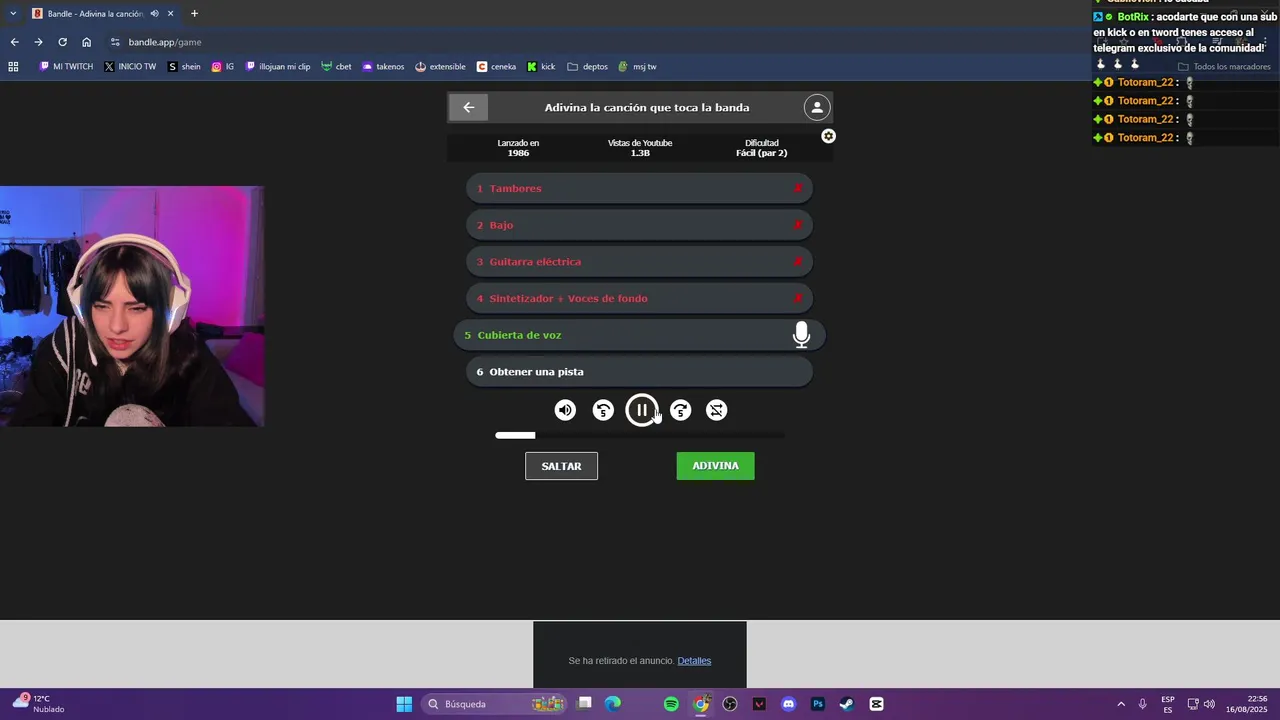Open the Windows Start menu
This screenshot has height=720, width=1280.
(404, 704)
